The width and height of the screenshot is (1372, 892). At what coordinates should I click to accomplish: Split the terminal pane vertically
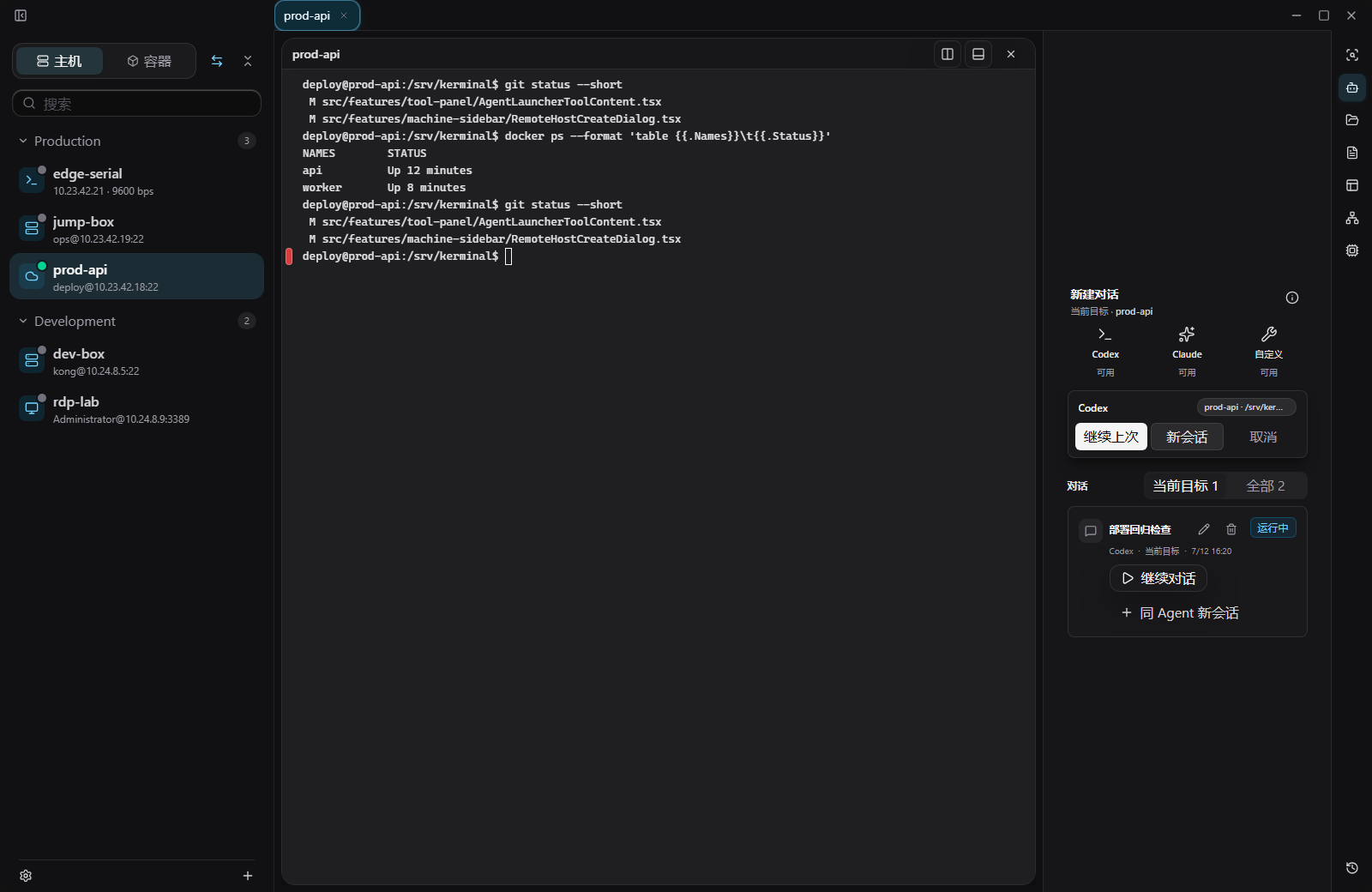[x=948, y=54]
